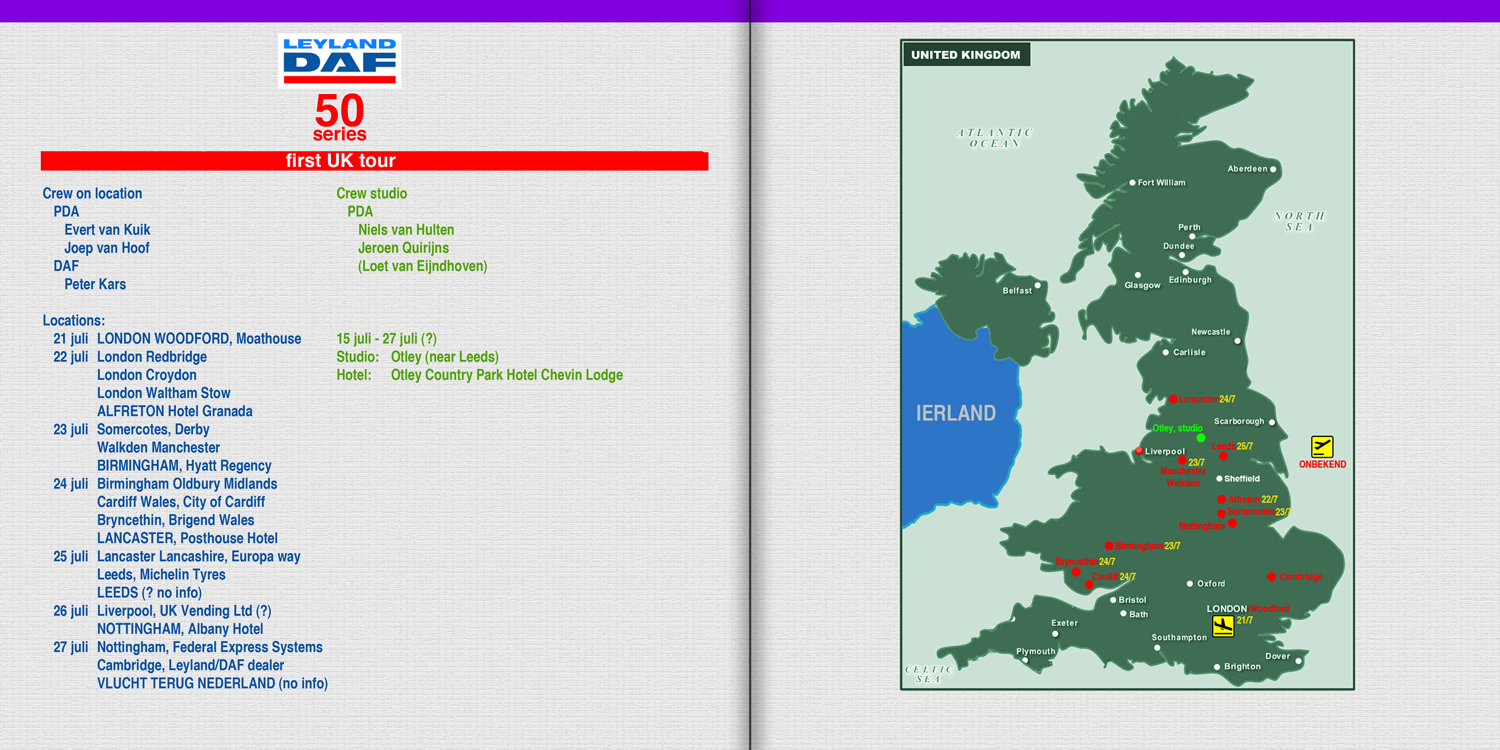1500x750 pixels.
Task: Click the 'LANCASTER, Posthouse Hotel' list entry
Action: pos(187,538)
